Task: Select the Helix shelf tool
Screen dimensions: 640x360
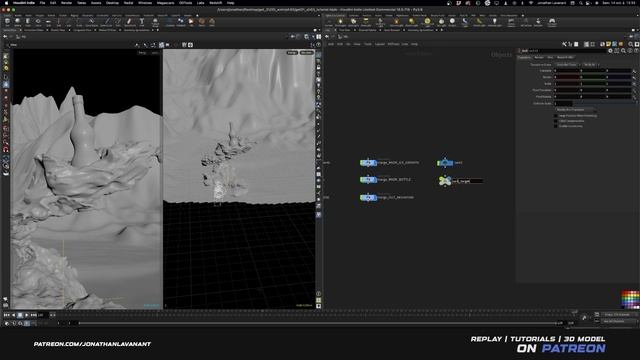Action: pyautogui.click(x=212, y=22)
